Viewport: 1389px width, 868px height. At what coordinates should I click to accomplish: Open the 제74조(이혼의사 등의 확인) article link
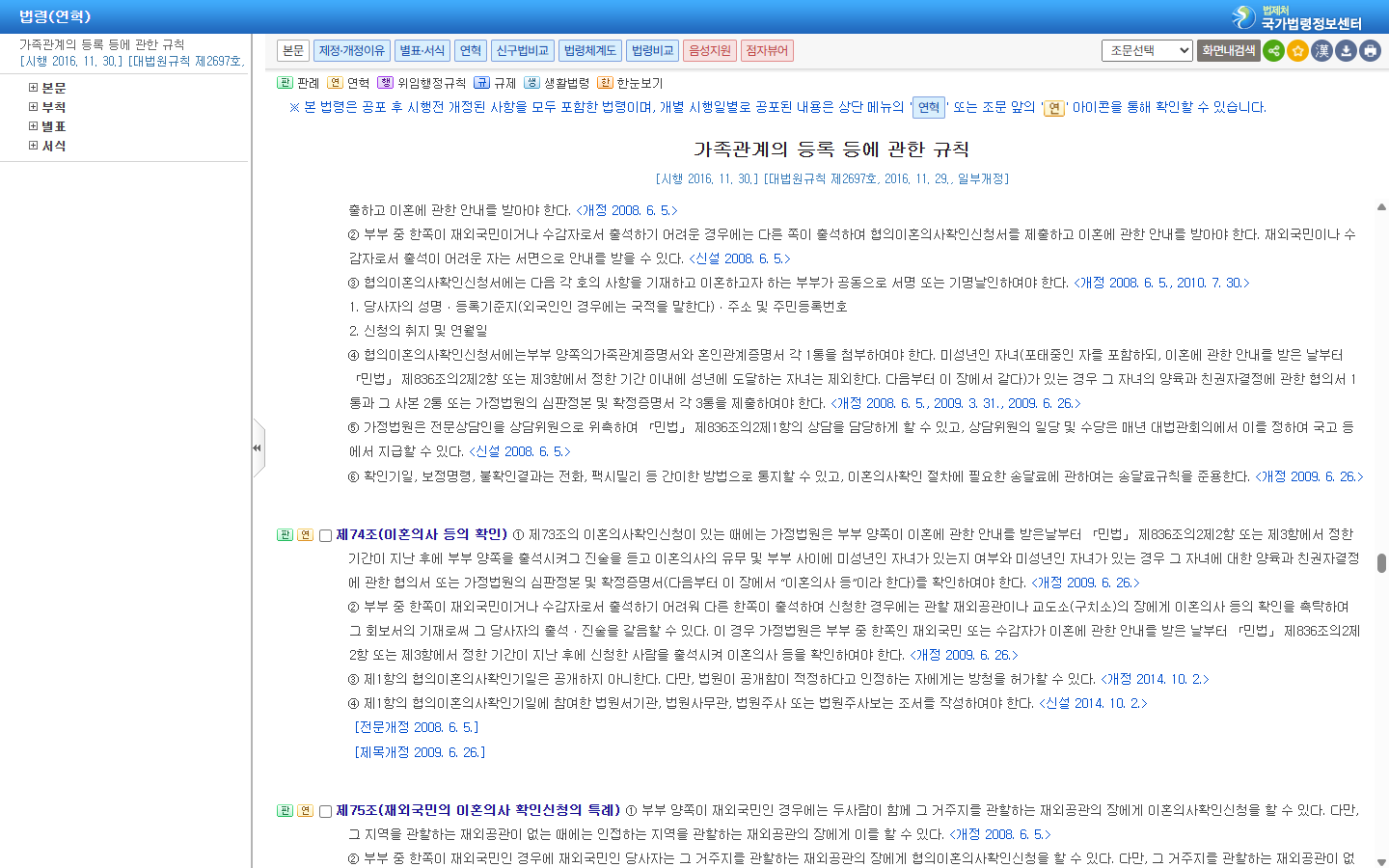click(x=422, y=534)
